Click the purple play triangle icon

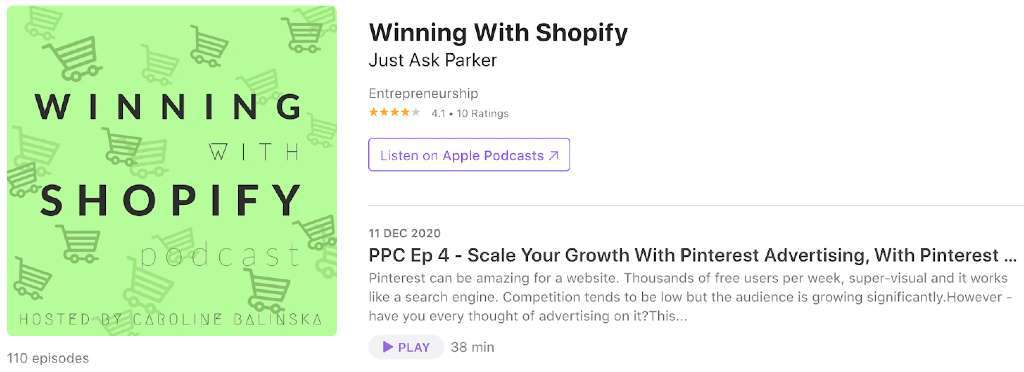388,347
